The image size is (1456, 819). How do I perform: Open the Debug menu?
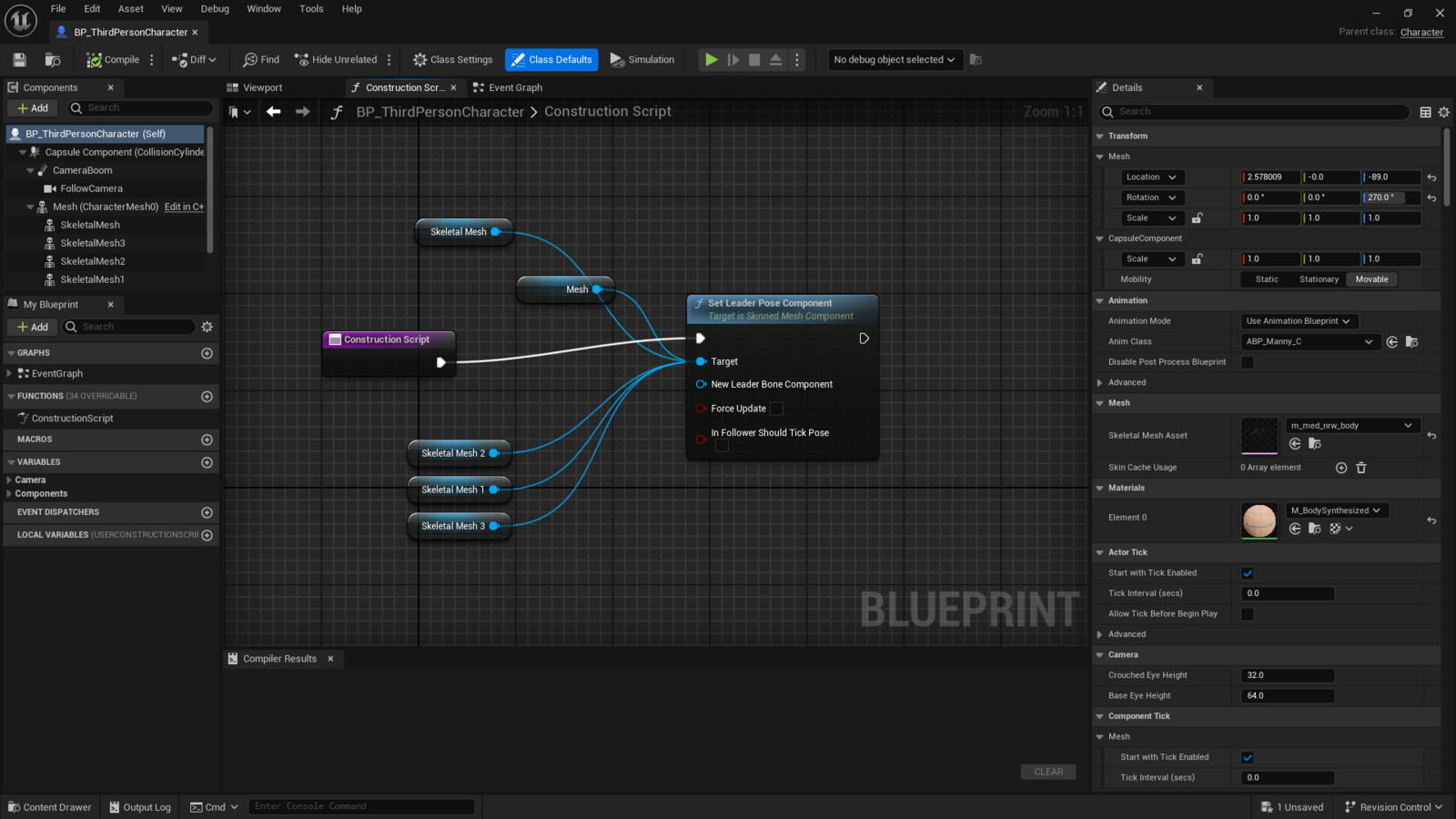pyautogui.click(x=215, y=9)
